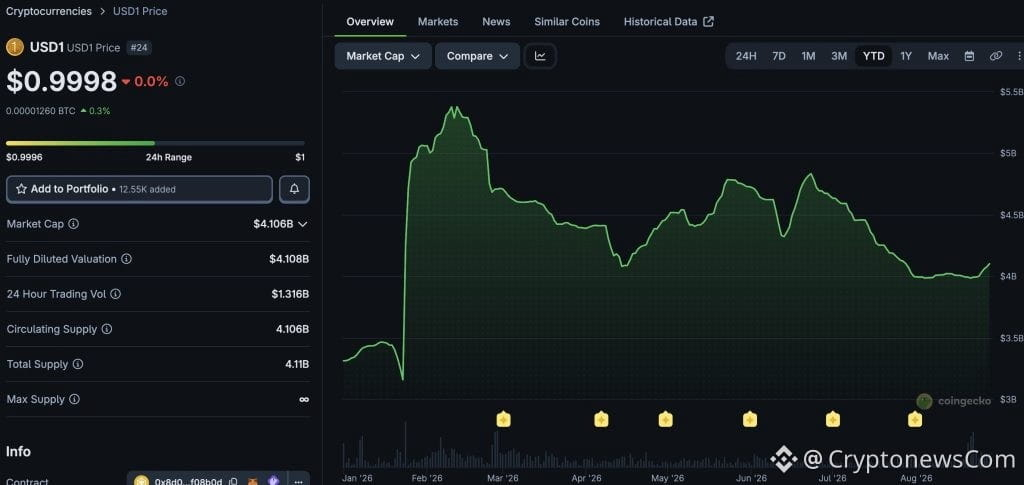The height and width of the screenshot is (485, 1024).
Task: Switch to the News tab
Action: click(x=496, y=22)
